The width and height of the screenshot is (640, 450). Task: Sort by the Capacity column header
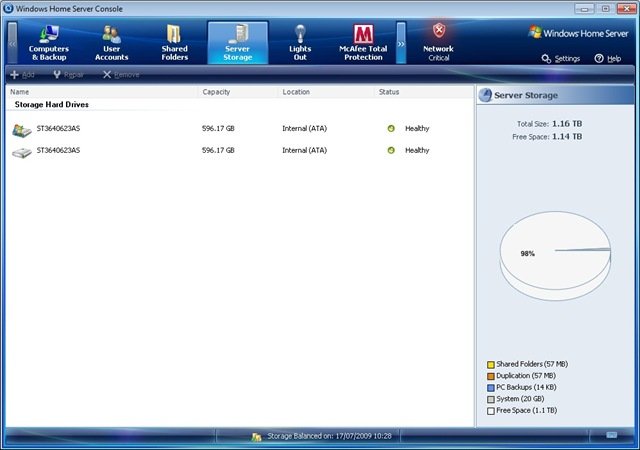point(238,92)
